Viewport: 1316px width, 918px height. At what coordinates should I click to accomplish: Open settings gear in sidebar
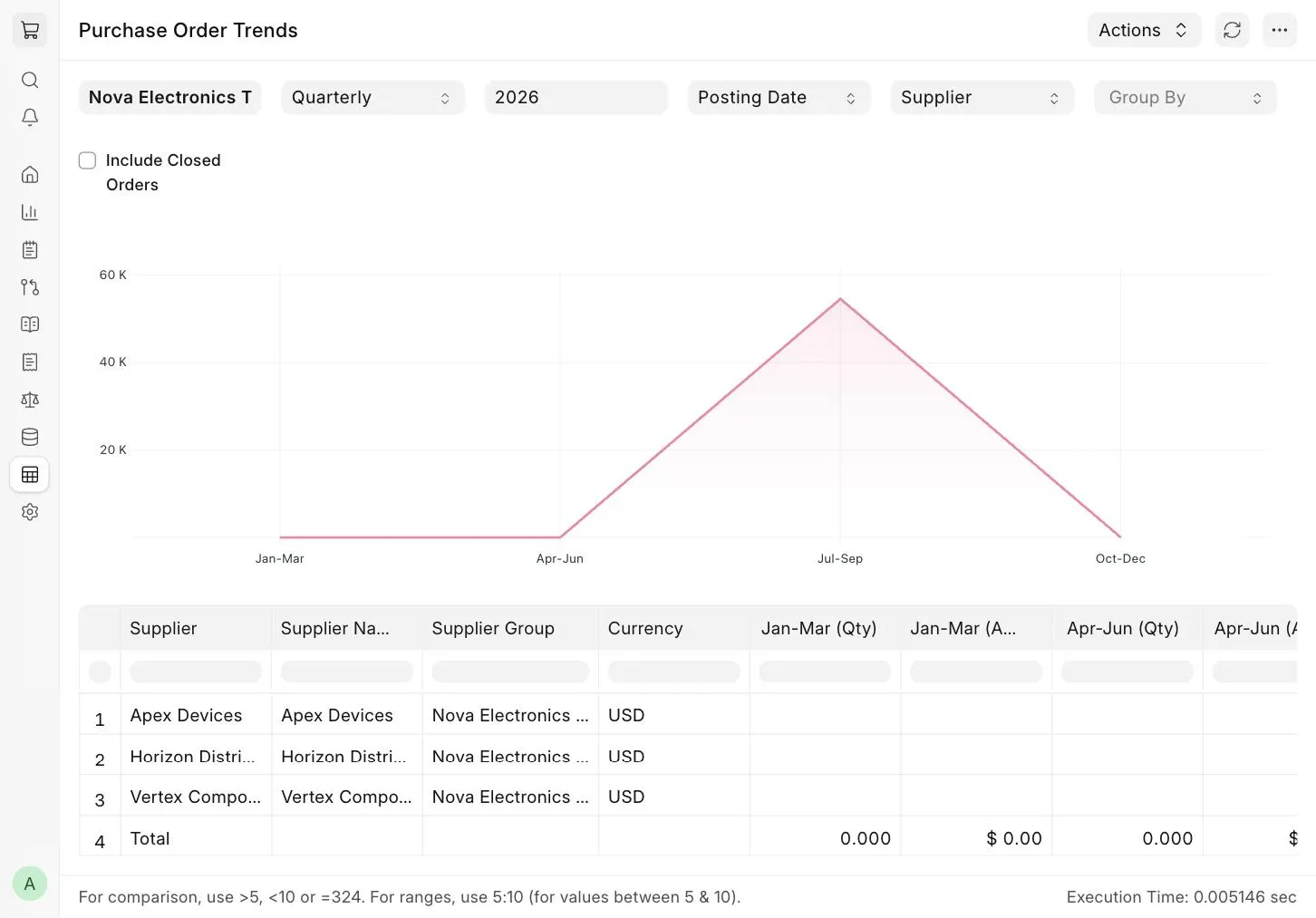click(30, 512)
